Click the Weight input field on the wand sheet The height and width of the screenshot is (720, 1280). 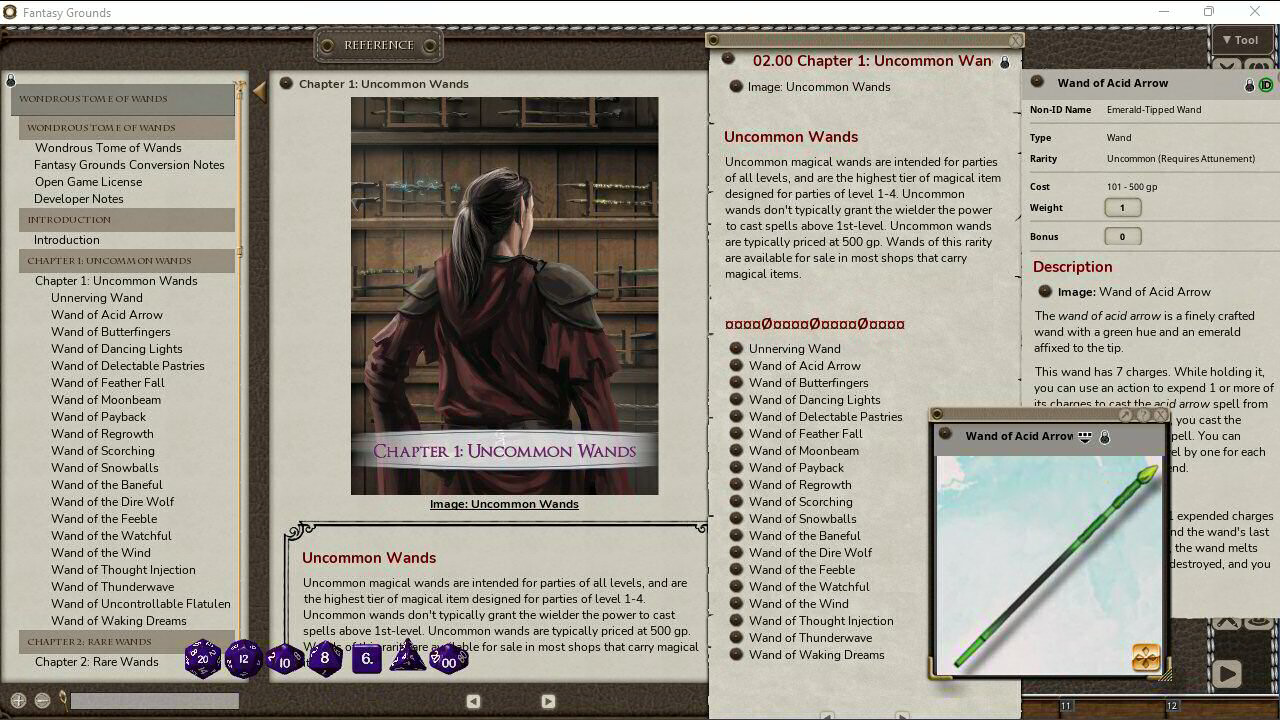click(1122, 208)
